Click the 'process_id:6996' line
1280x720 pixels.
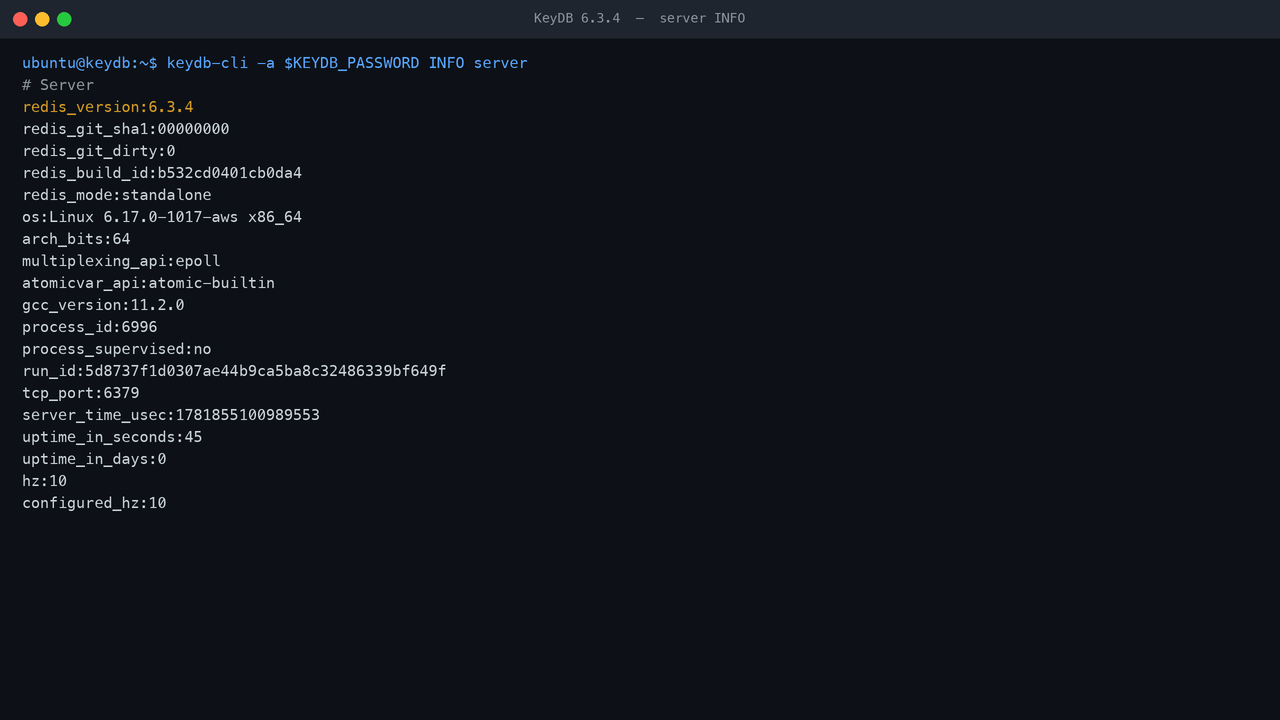[x=90, y=327]
